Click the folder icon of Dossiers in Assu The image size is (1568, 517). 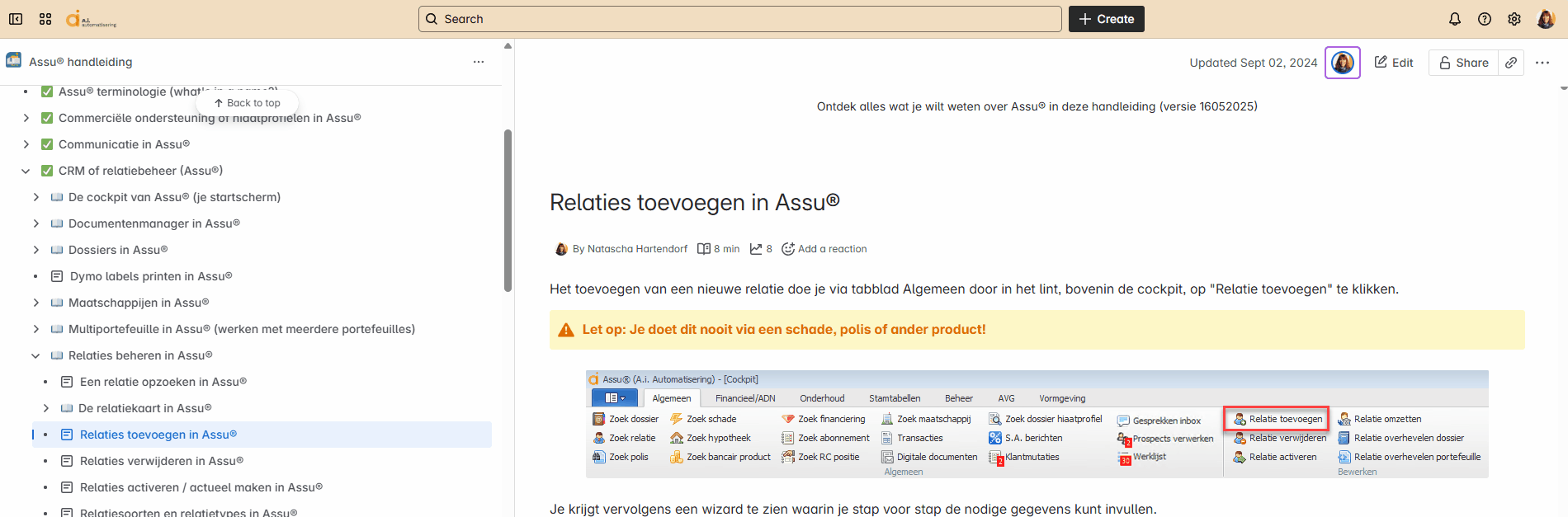57,250
